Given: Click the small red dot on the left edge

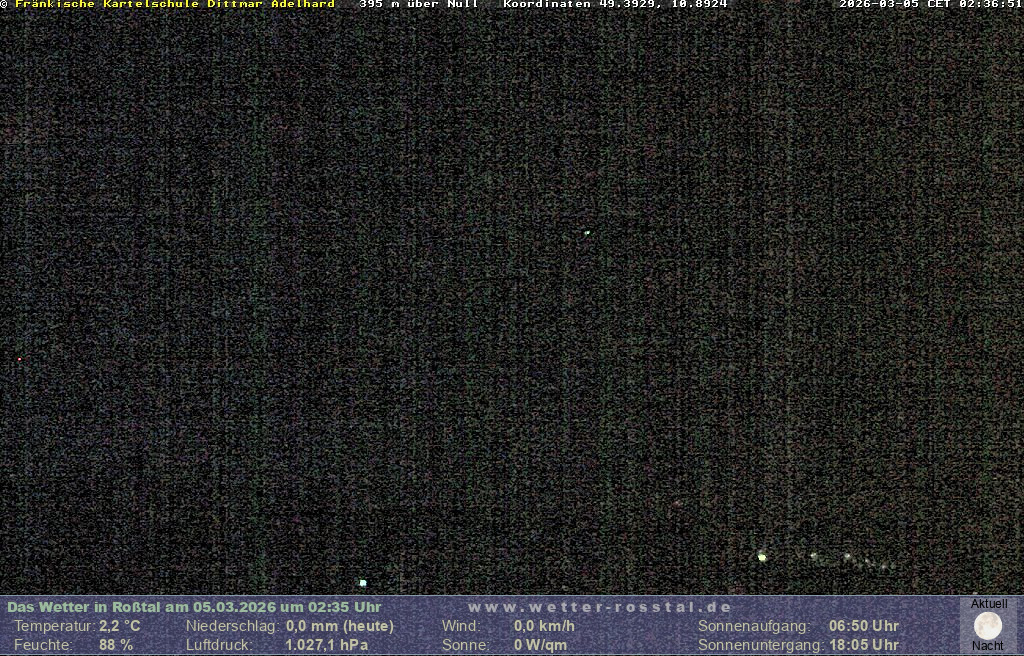Looking at the screenshot, I should tap(19, 359).
